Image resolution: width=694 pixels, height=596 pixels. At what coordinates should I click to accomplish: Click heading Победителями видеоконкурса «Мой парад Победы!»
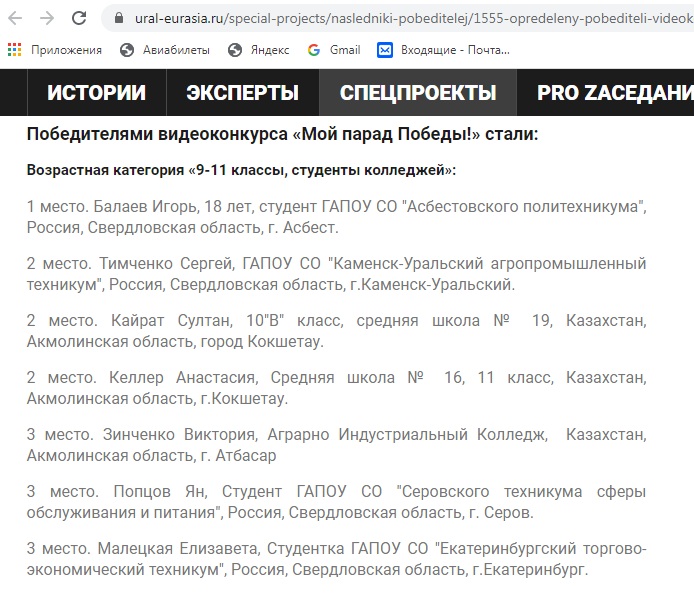point(282,134)
